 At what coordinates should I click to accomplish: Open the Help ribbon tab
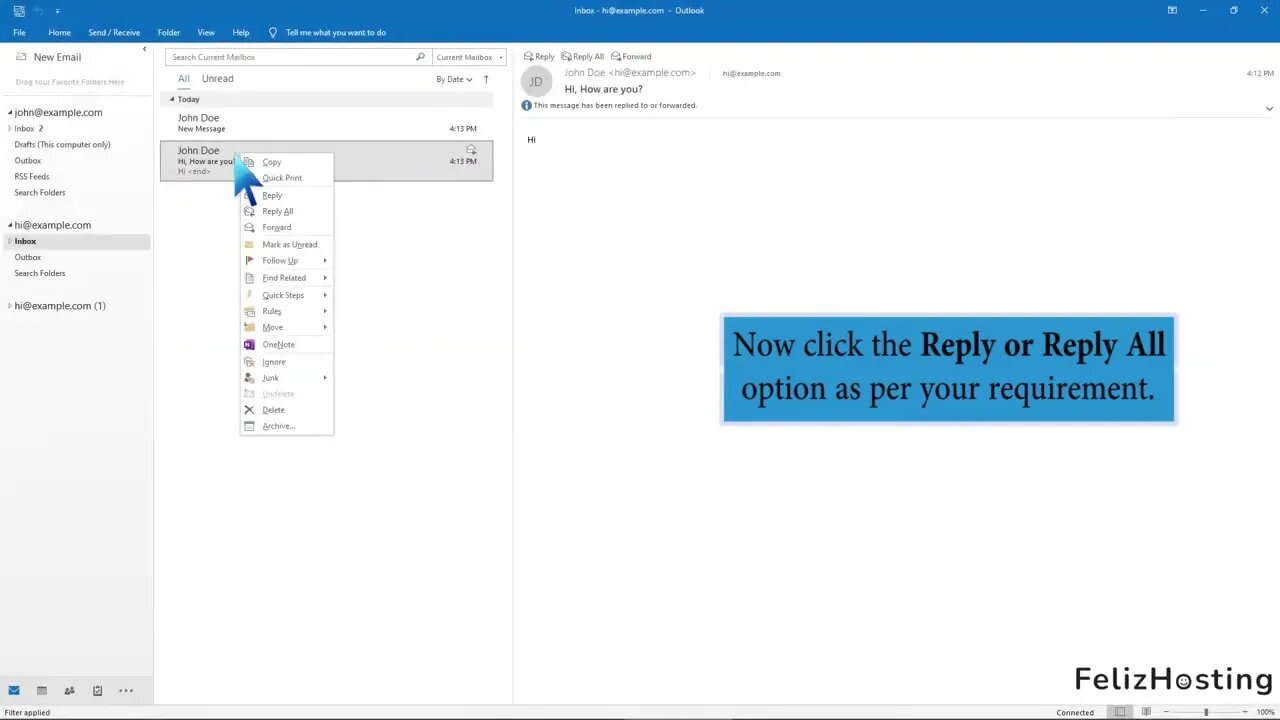click(x=241, y=33)
